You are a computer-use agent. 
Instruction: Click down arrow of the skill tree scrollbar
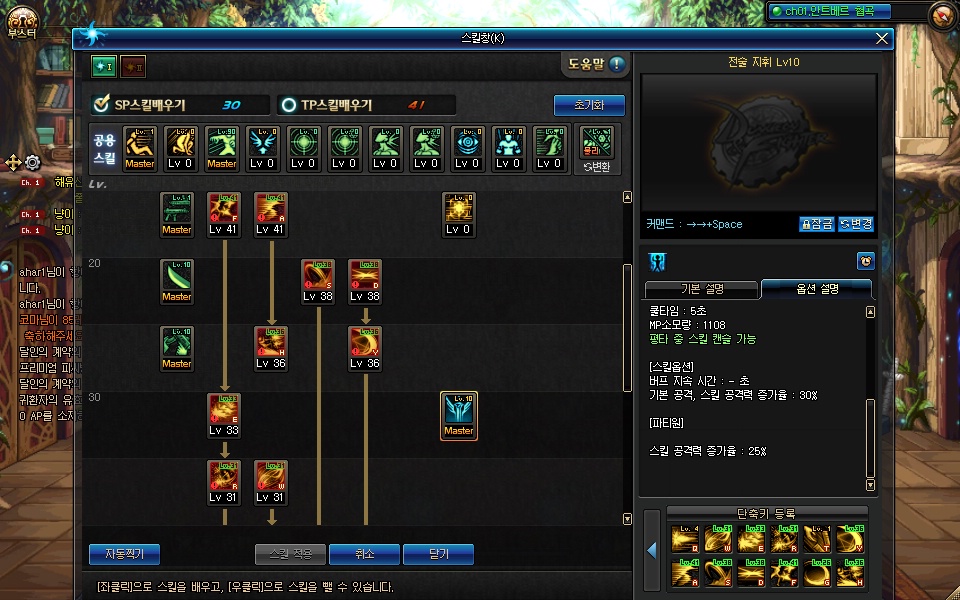[x=627, y=519]
